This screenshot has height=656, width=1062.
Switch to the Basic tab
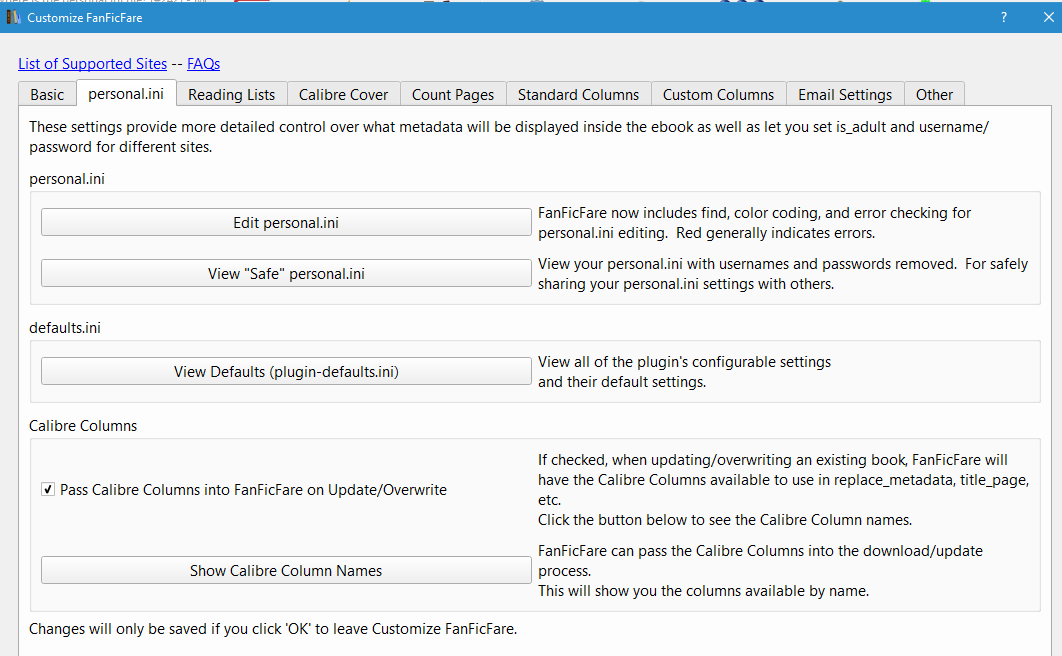coord(47,95)
